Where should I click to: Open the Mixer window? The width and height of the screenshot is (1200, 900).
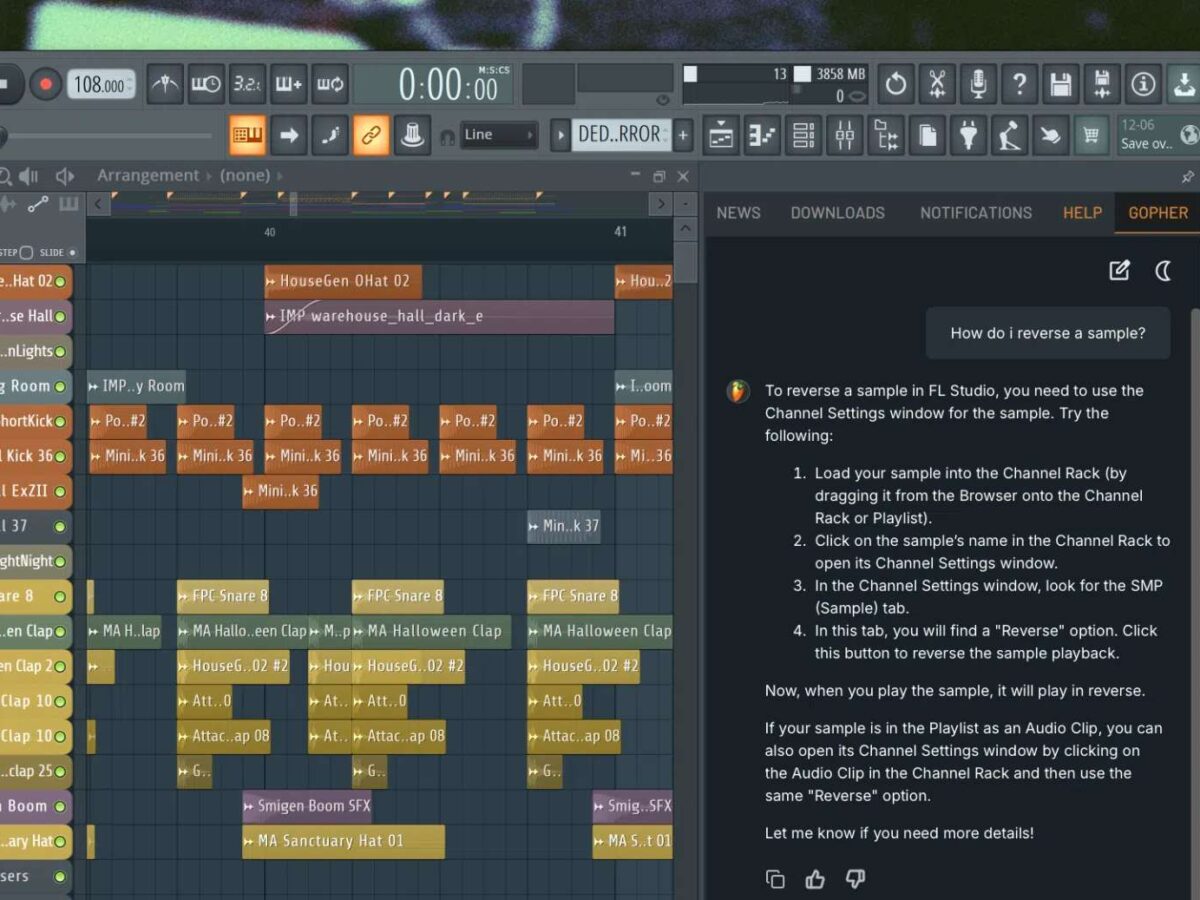click(844, 135)
